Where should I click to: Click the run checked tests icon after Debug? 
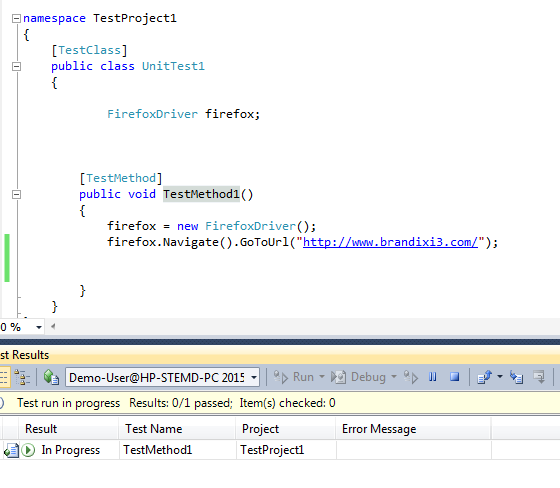(411, 377)
